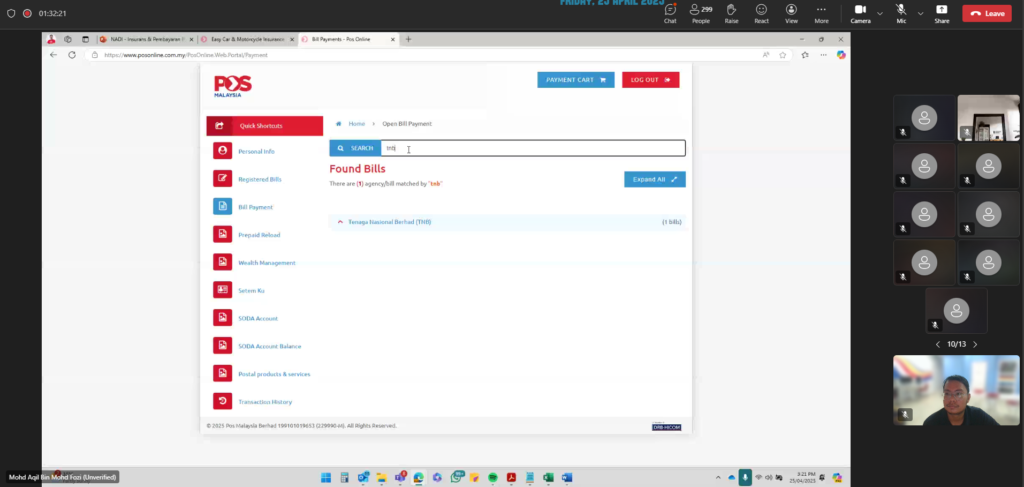1024x487 pixels.
Task: Open Postal products & services
Action: click(274, 374)
